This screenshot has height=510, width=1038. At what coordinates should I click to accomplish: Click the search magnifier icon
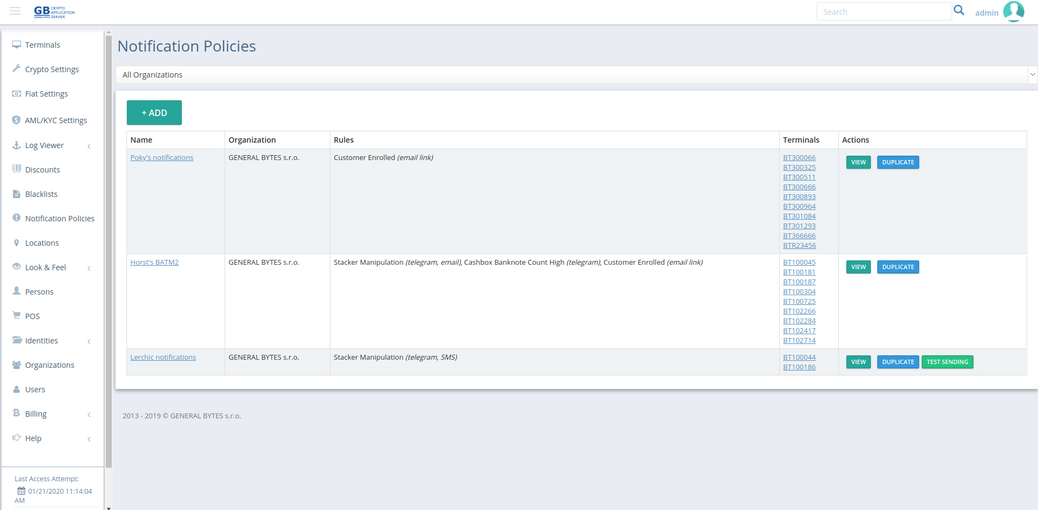click(x=959, y=11)
